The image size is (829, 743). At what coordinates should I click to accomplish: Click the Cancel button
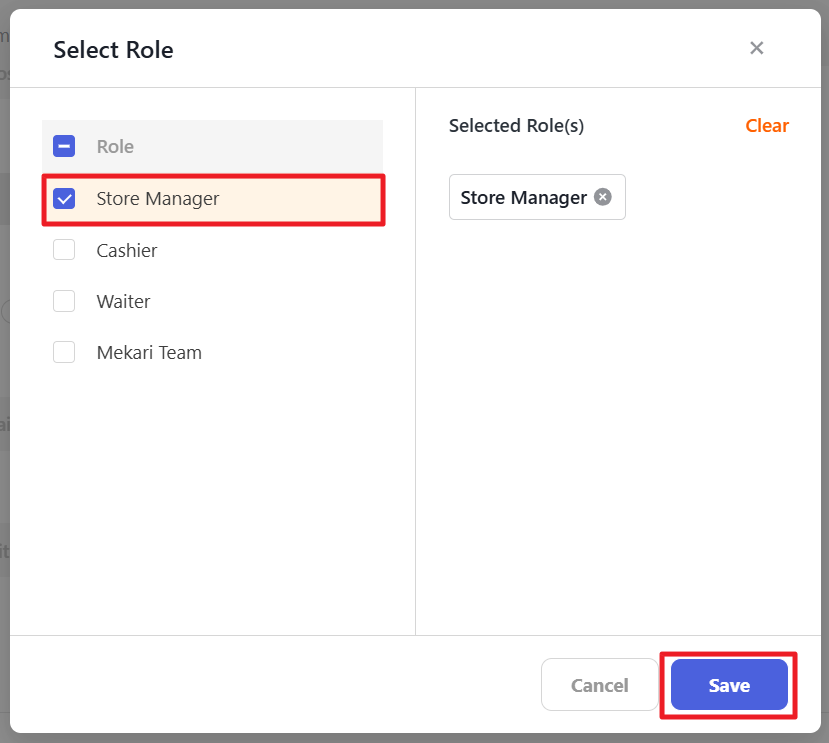pyautogui.click(x=599, y=685)
